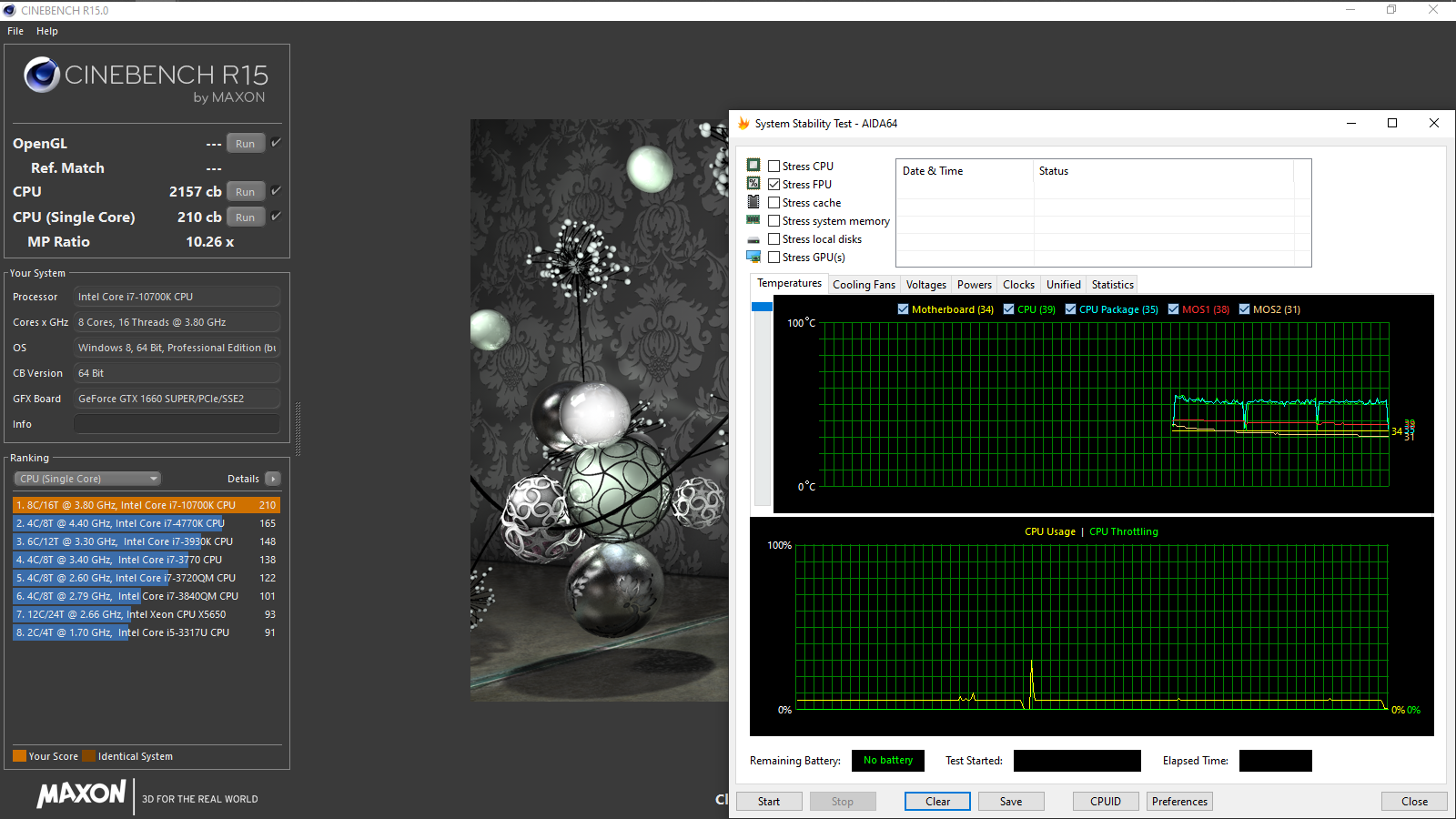1456x819 pixels.
Task: Click the empty Info input field
Action: click(177, 424)
